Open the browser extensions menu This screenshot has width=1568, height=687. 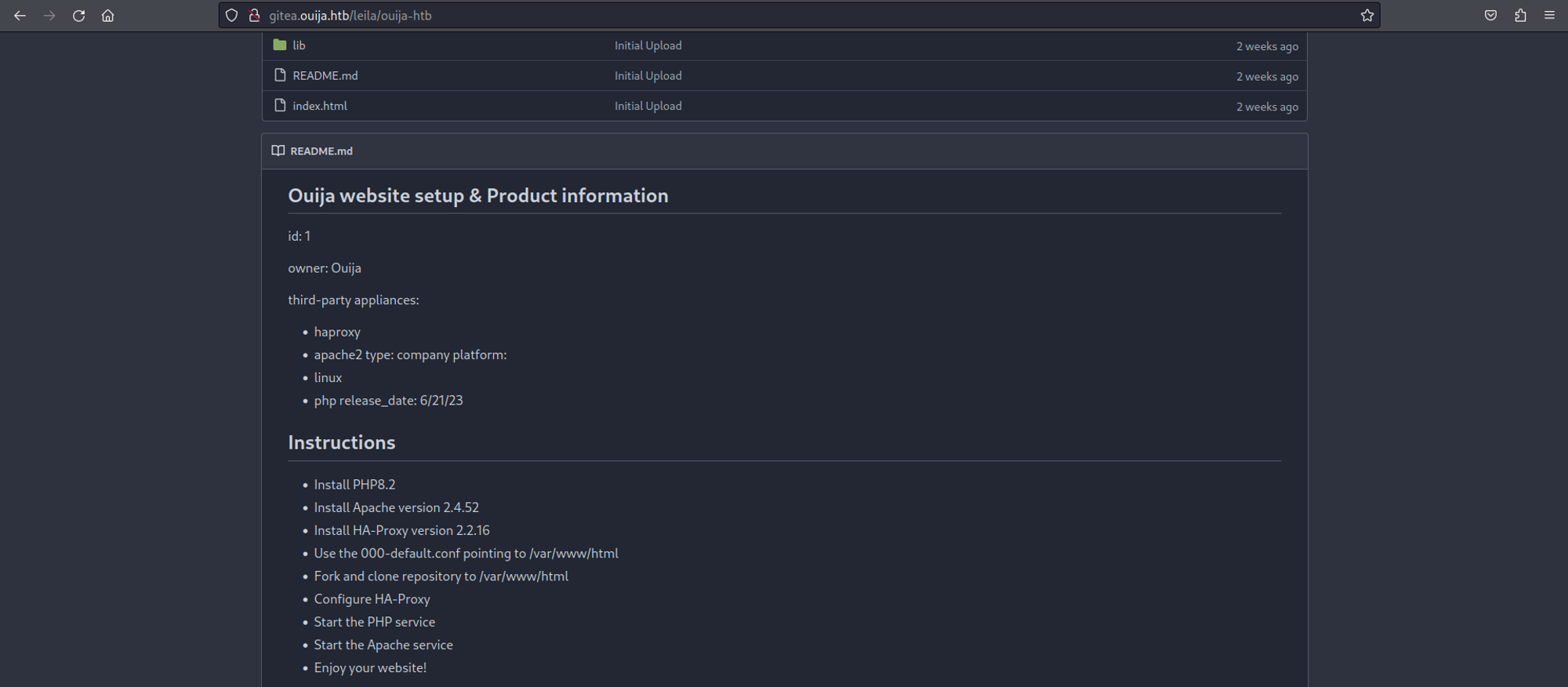(1520, 16)
